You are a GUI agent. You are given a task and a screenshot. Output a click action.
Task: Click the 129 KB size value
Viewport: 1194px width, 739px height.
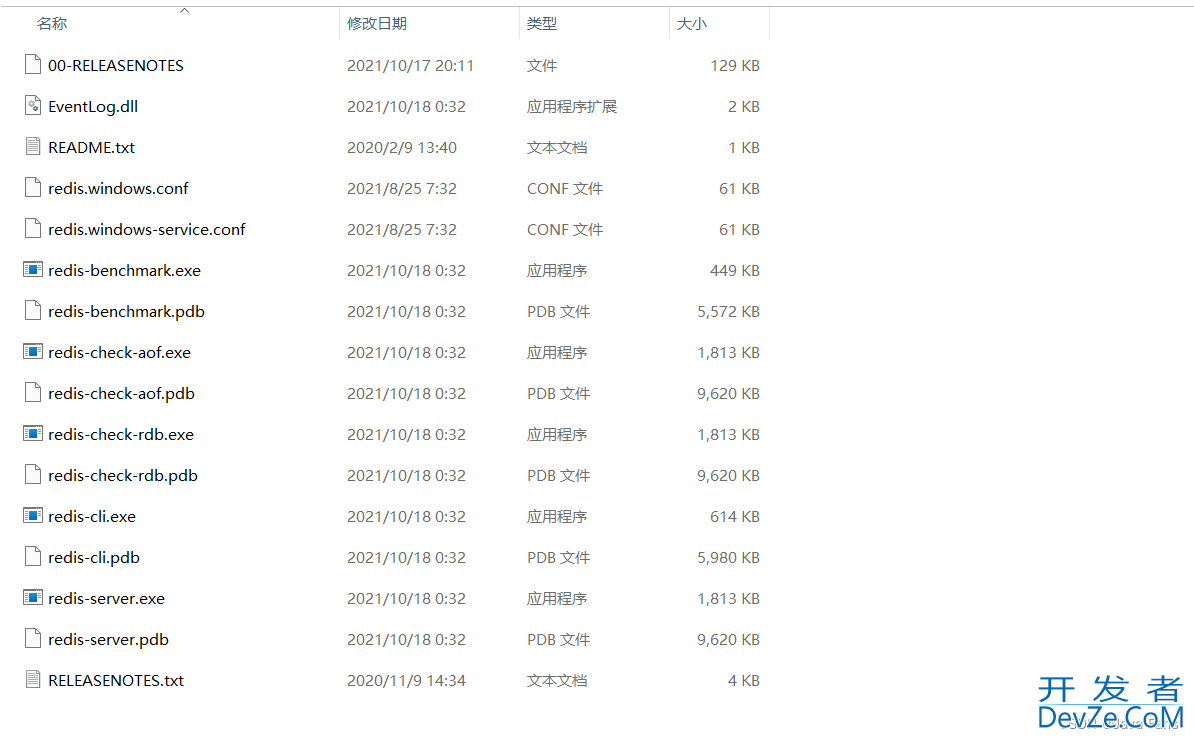pos(735,66)
